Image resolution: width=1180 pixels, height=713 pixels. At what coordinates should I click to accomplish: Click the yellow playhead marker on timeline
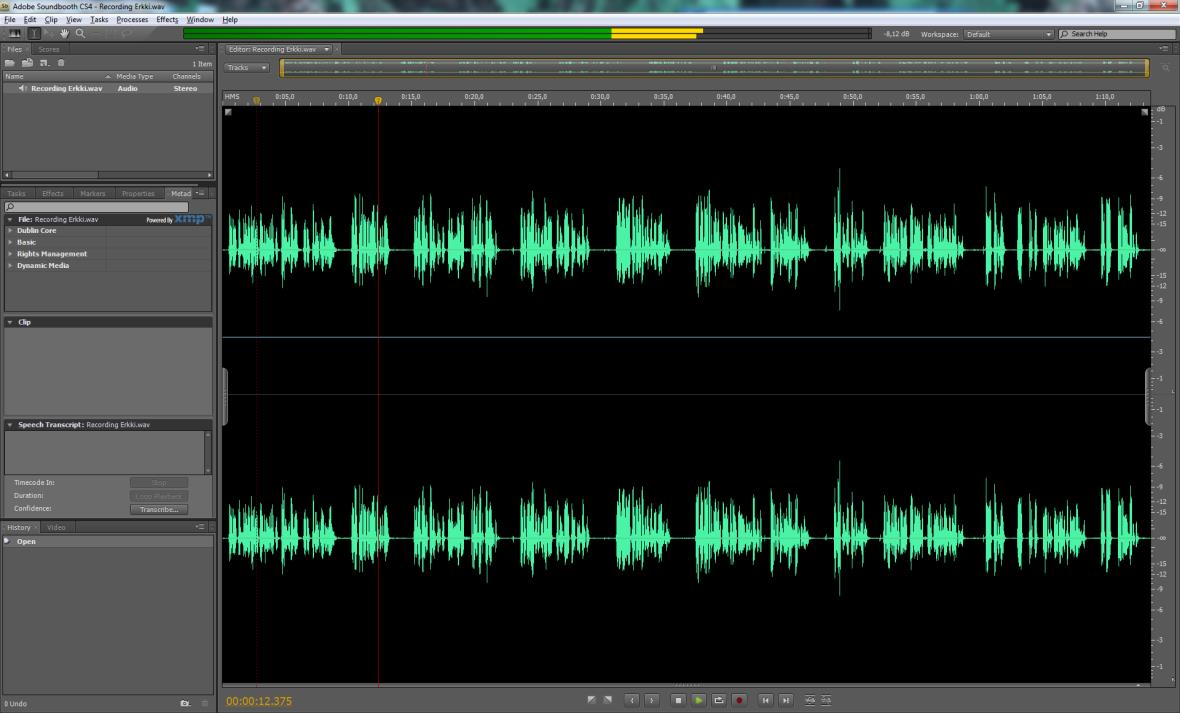(378, 100)
